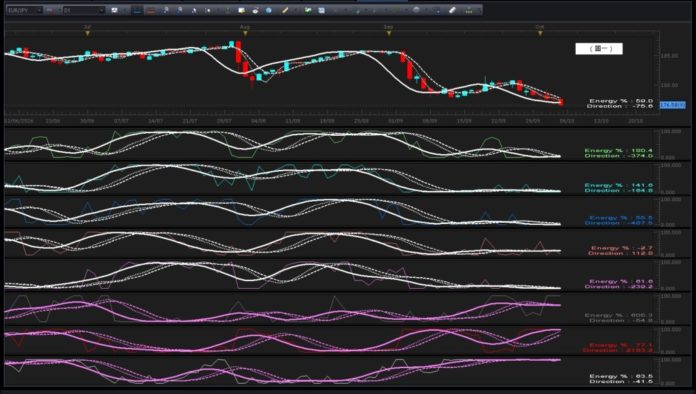Open the EUR/JPY symbol dropdown
This screenshot has height=394, width=696.
[x=24, y=10]
